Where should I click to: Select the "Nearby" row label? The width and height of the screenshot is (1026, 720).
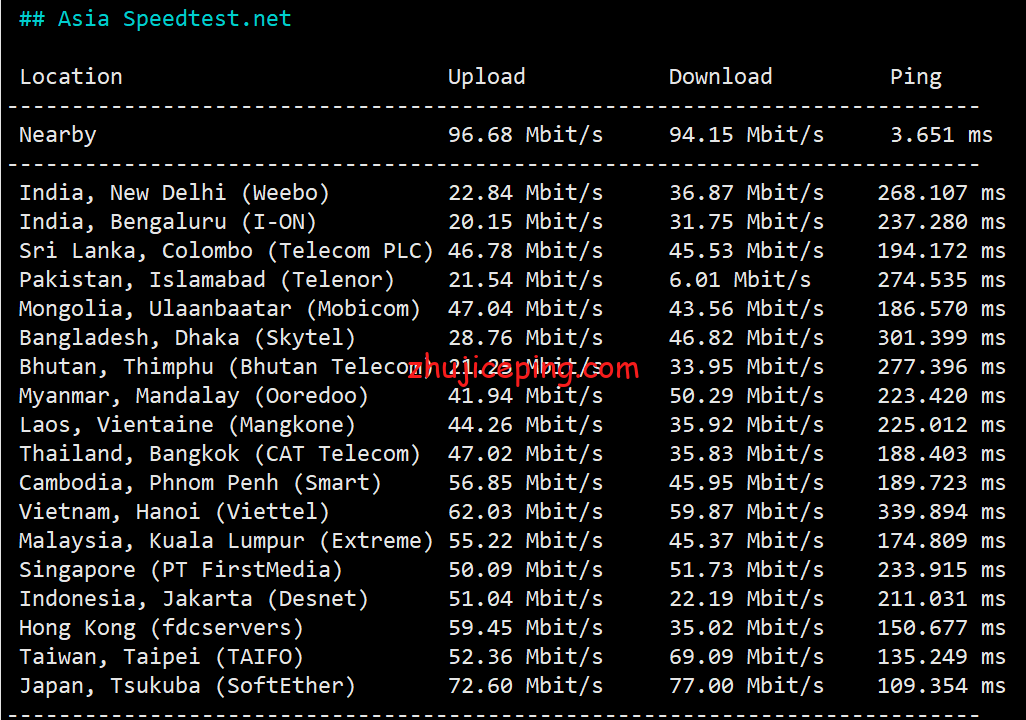tap(58, 135)
